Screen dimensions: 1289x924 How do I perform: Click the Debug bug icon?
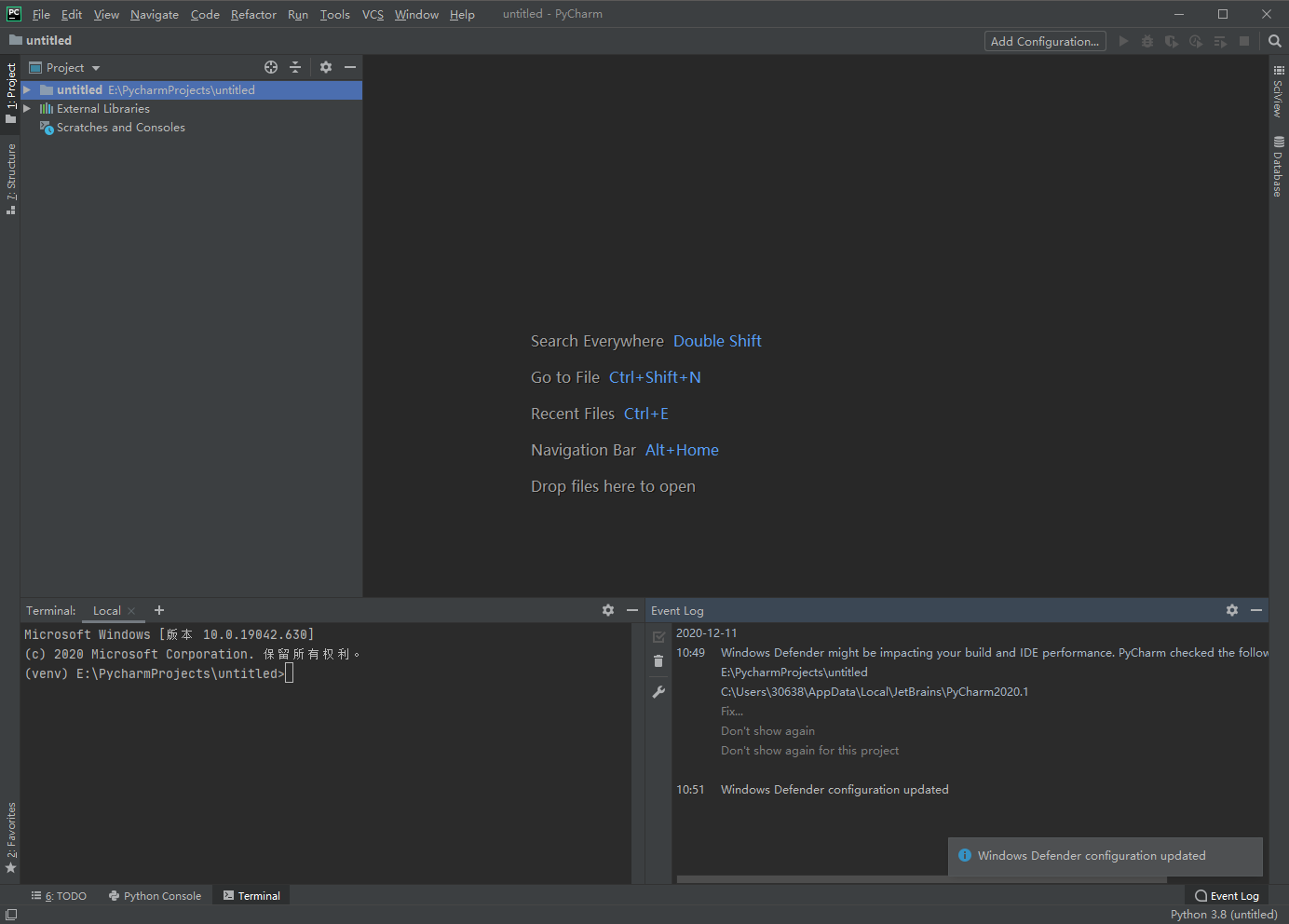pos(1147,41)
